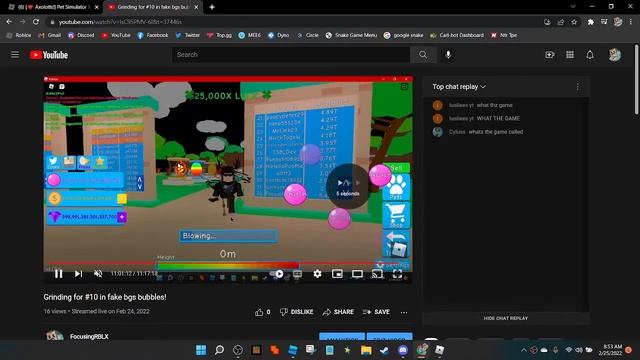The image size is (640, 360).
Task: Cast video with the Play on TV icon
Action: [377, 274]
